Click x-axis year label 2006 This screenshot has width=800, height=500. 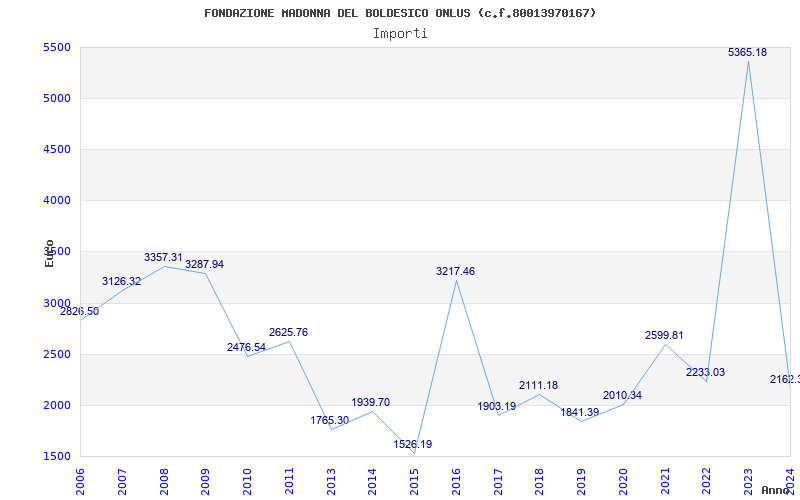(81, 481)
